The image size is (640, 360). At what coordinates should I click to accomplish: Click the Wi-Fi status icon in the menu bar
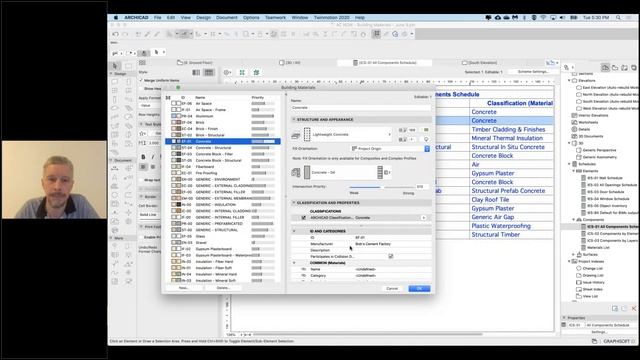(543, 18)
